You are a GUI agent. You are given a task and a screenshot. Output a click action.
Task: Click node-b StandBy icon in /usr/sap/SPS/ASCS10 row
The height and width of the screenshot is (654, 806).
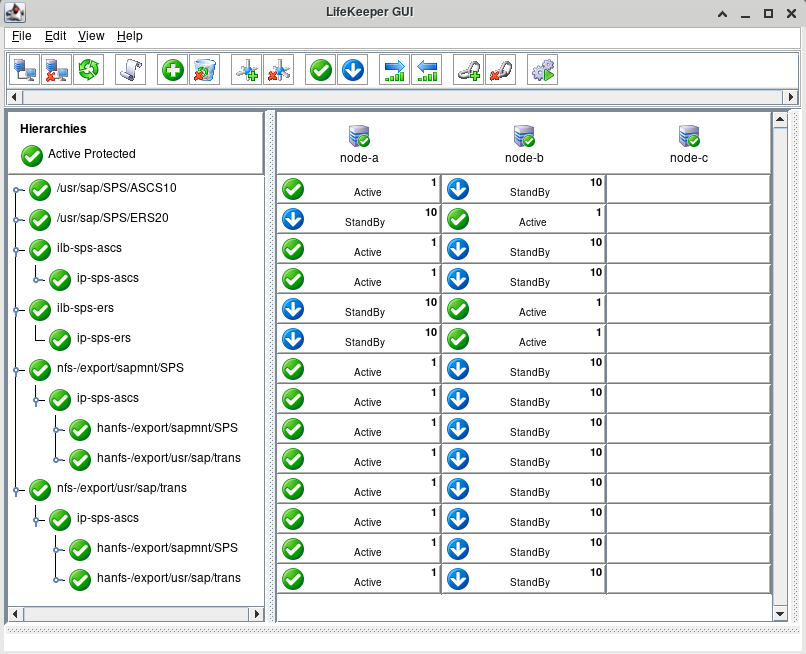click(x=458, y=189)
